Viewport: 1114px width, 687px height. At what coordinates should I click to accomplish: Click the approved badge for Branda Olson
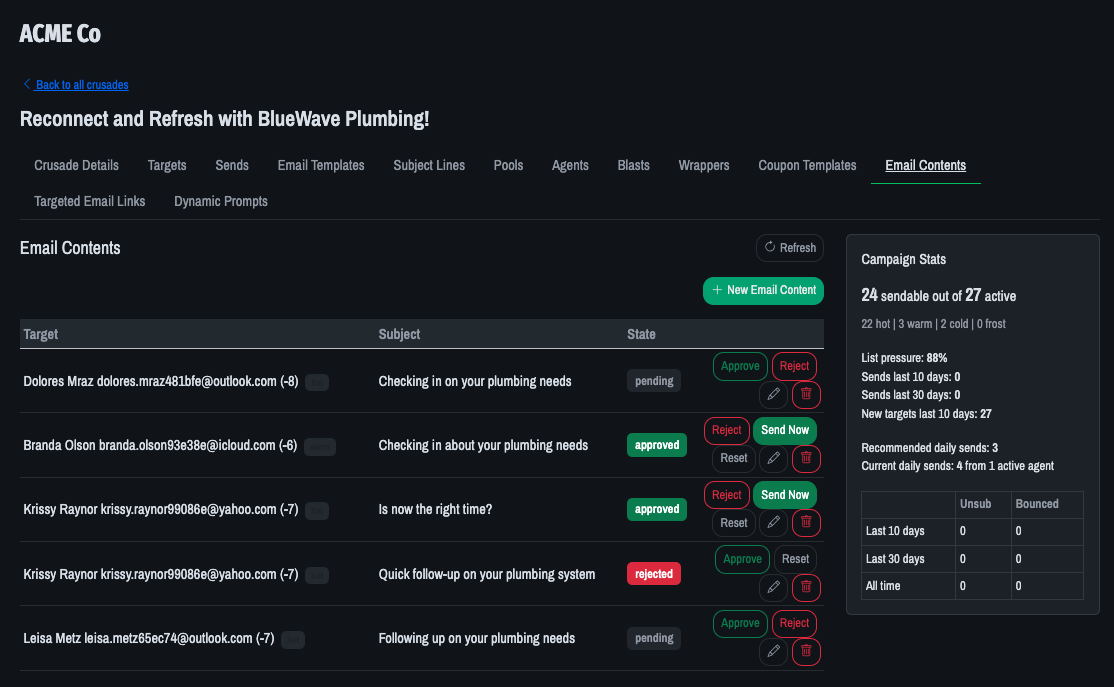656,445
